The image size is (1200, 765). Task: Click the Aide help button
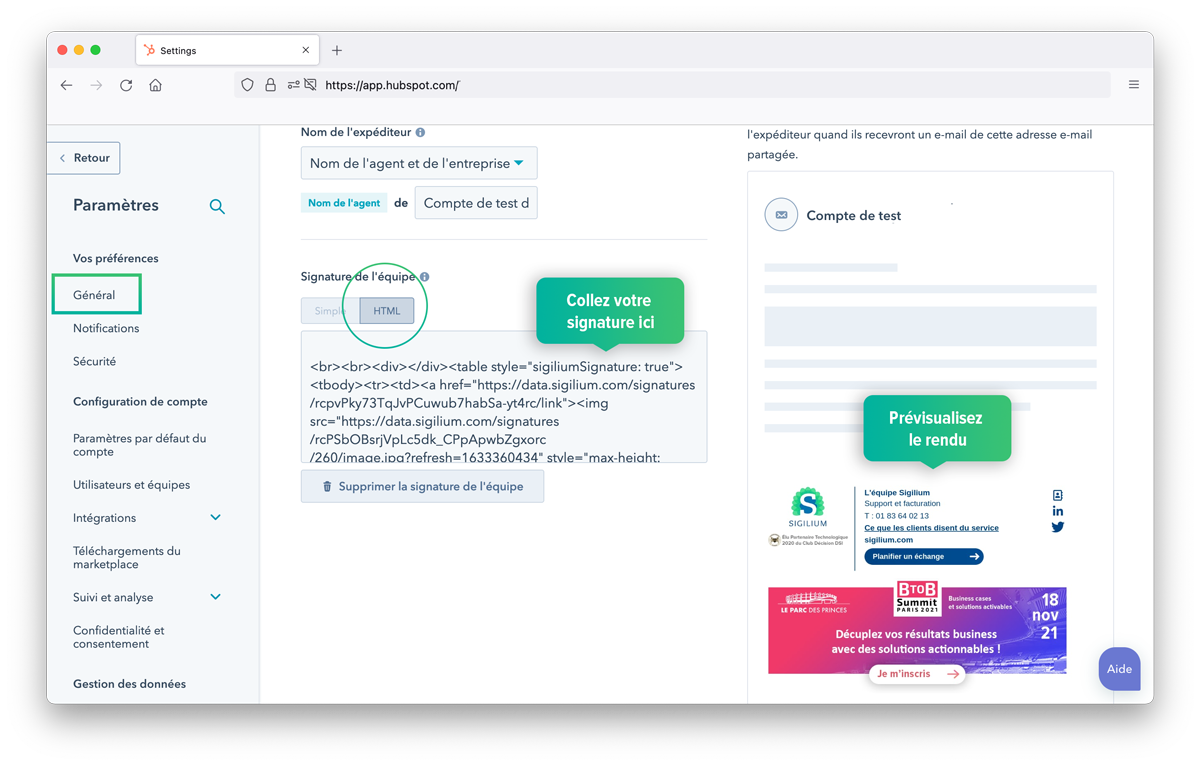[1119, 669]
